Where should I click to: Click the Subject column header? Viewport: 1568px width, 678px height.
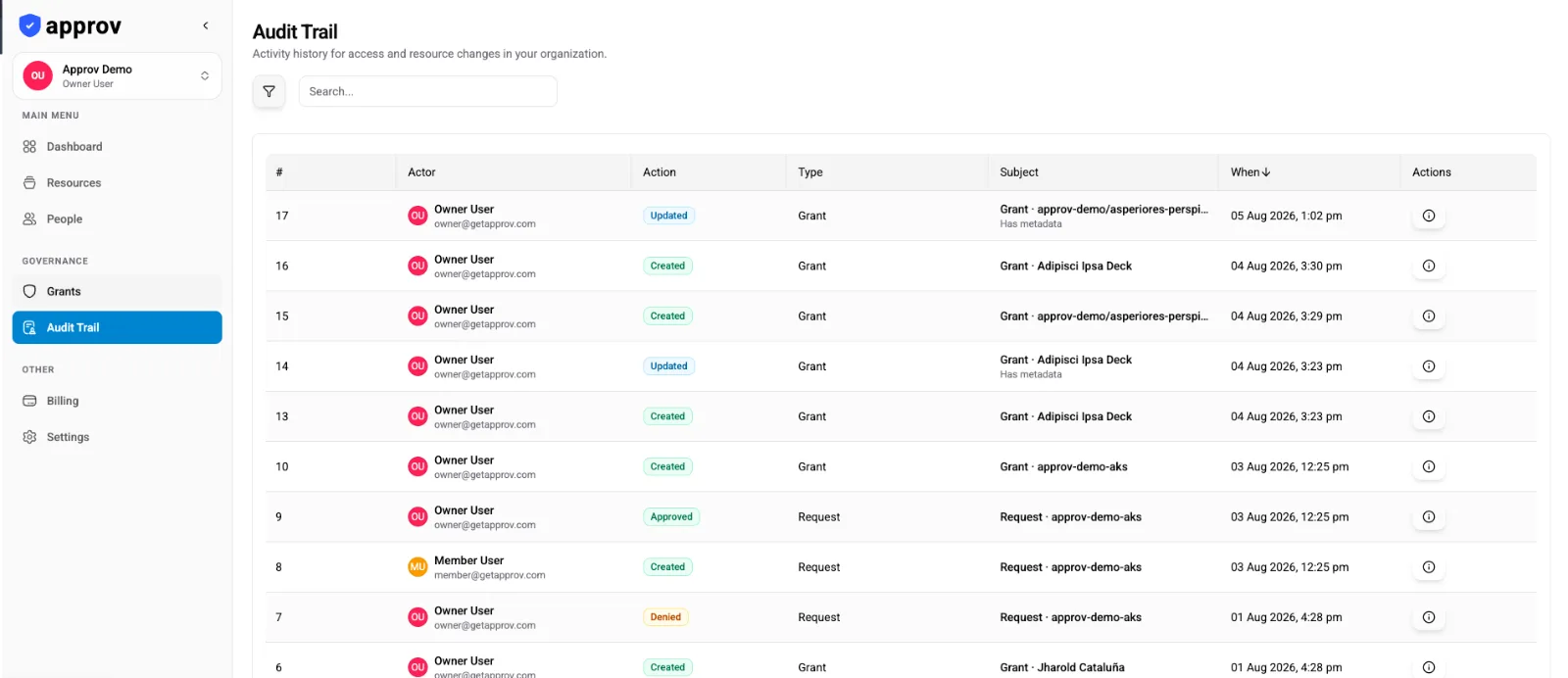click(1019, 172)
